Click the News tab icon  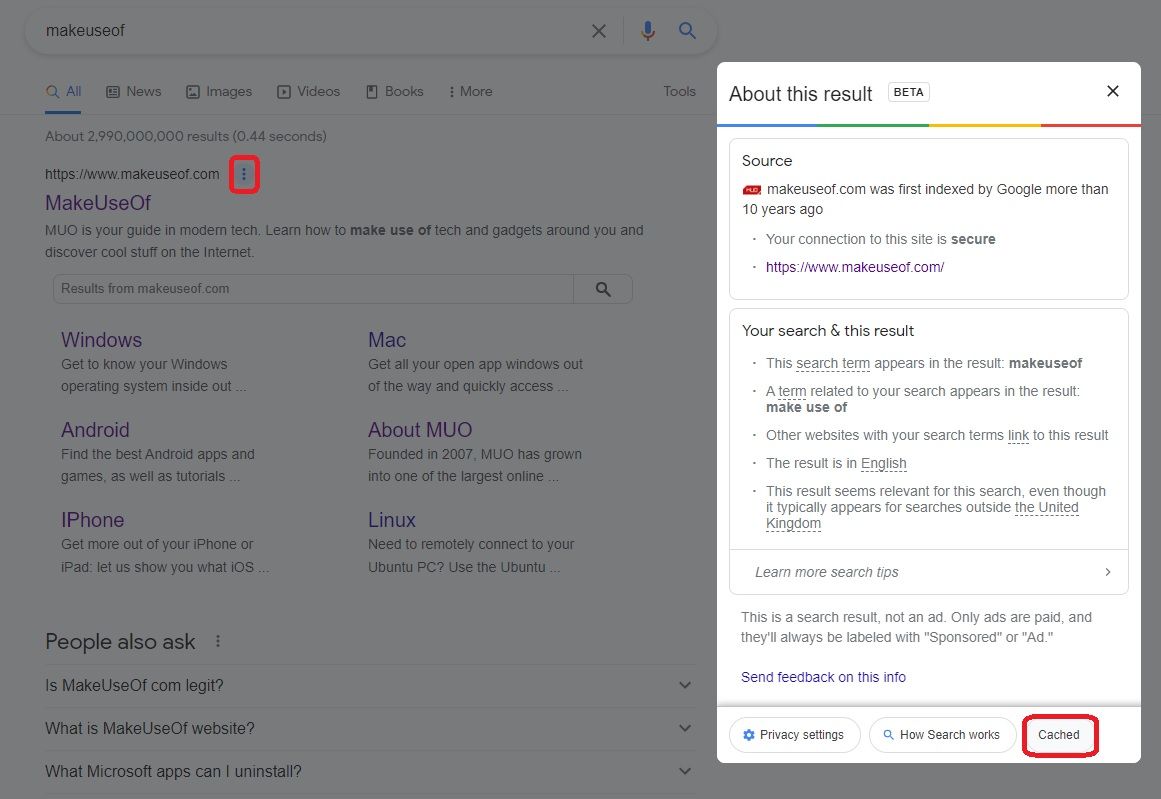115,91
